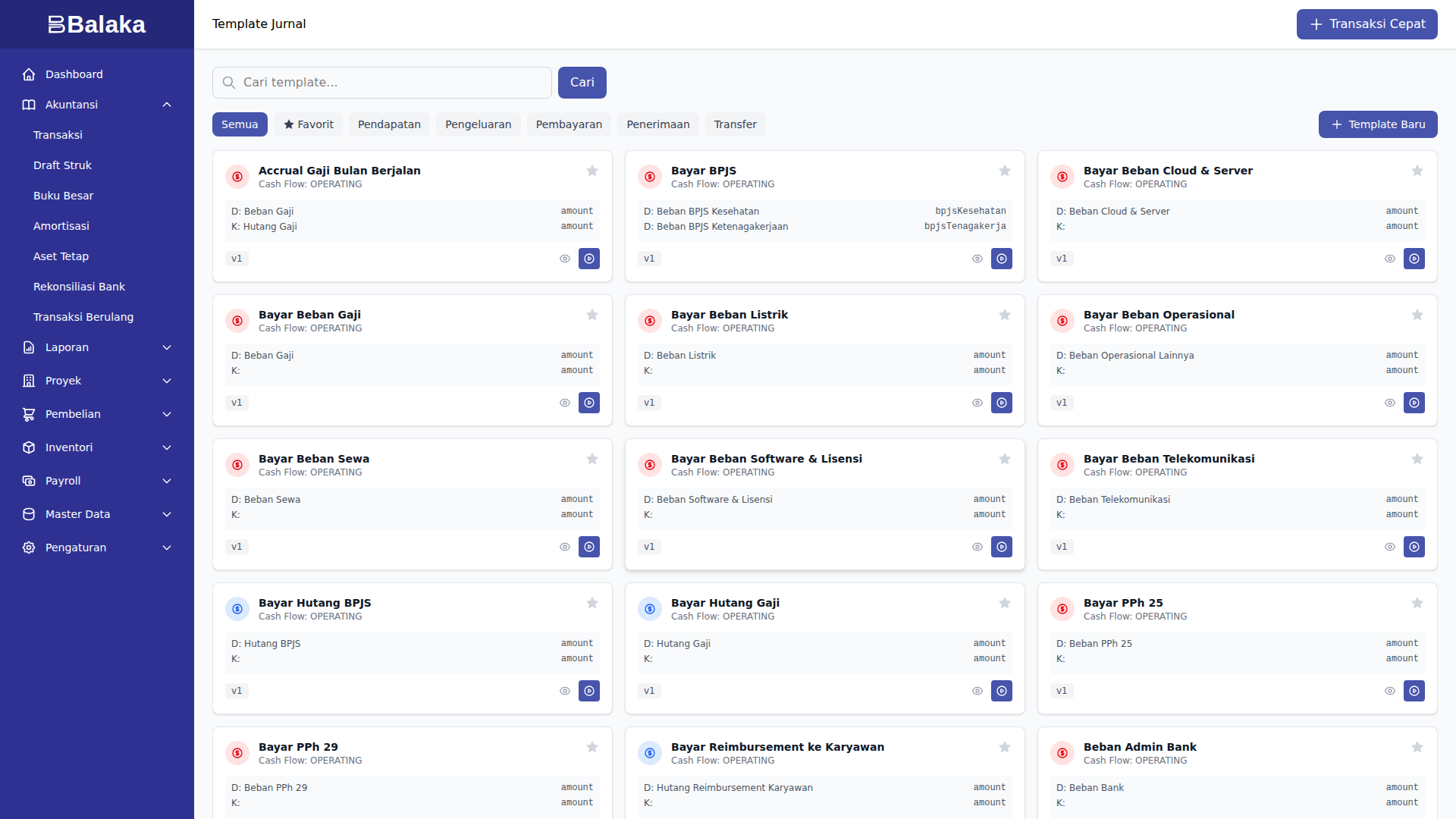Click the blue coin icon on Bayar Hutang BPJS
The height and width of the screenshot is (819, 1456).
(237, 609)
